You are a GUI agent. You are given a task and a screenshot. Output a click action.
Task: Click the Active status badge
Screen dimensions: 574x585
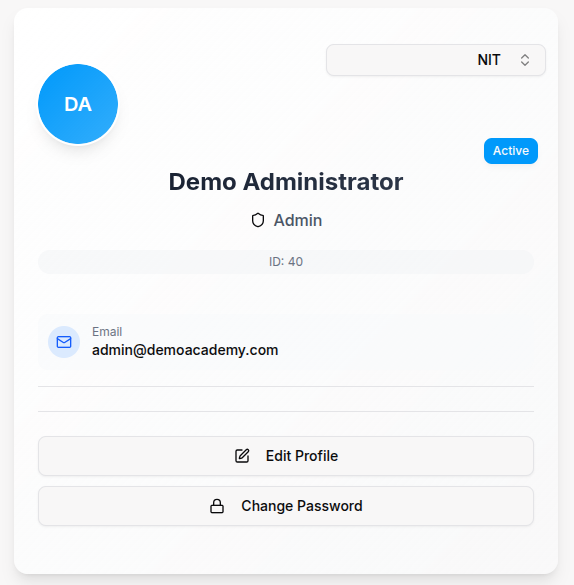click(511, 151)
